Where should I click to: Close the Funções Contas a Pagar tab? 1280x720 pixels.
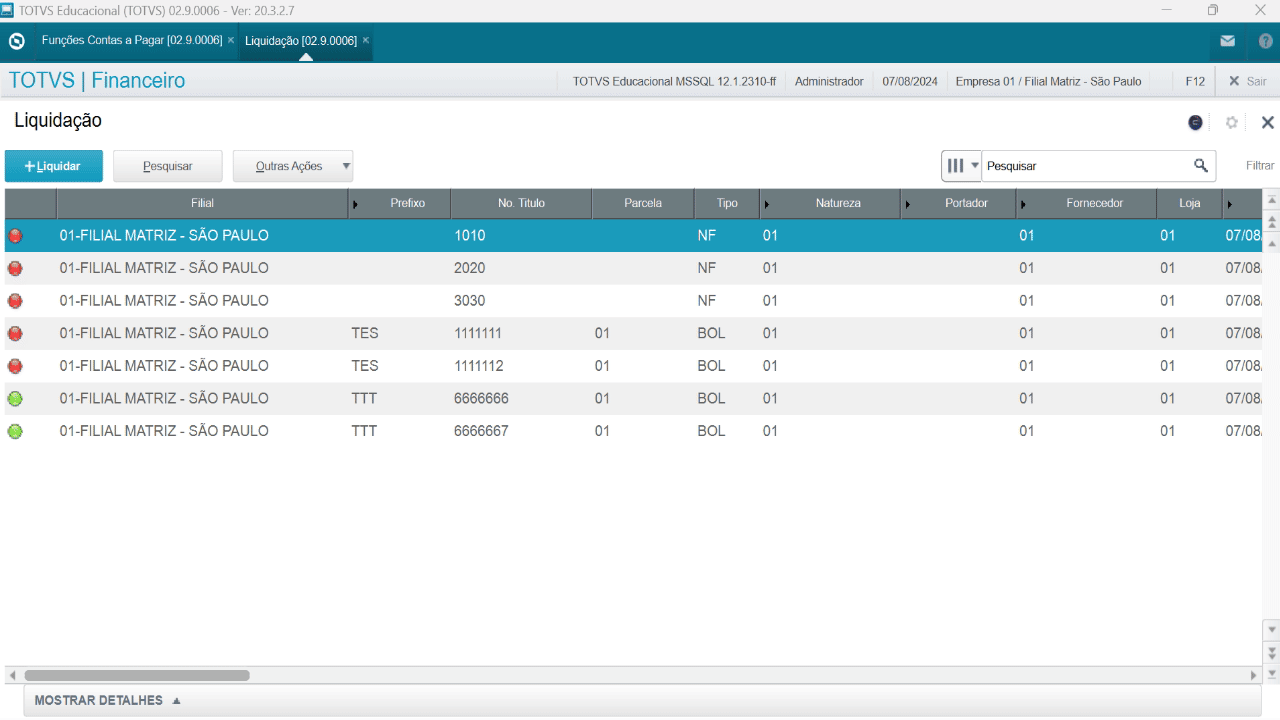[231, 40]
